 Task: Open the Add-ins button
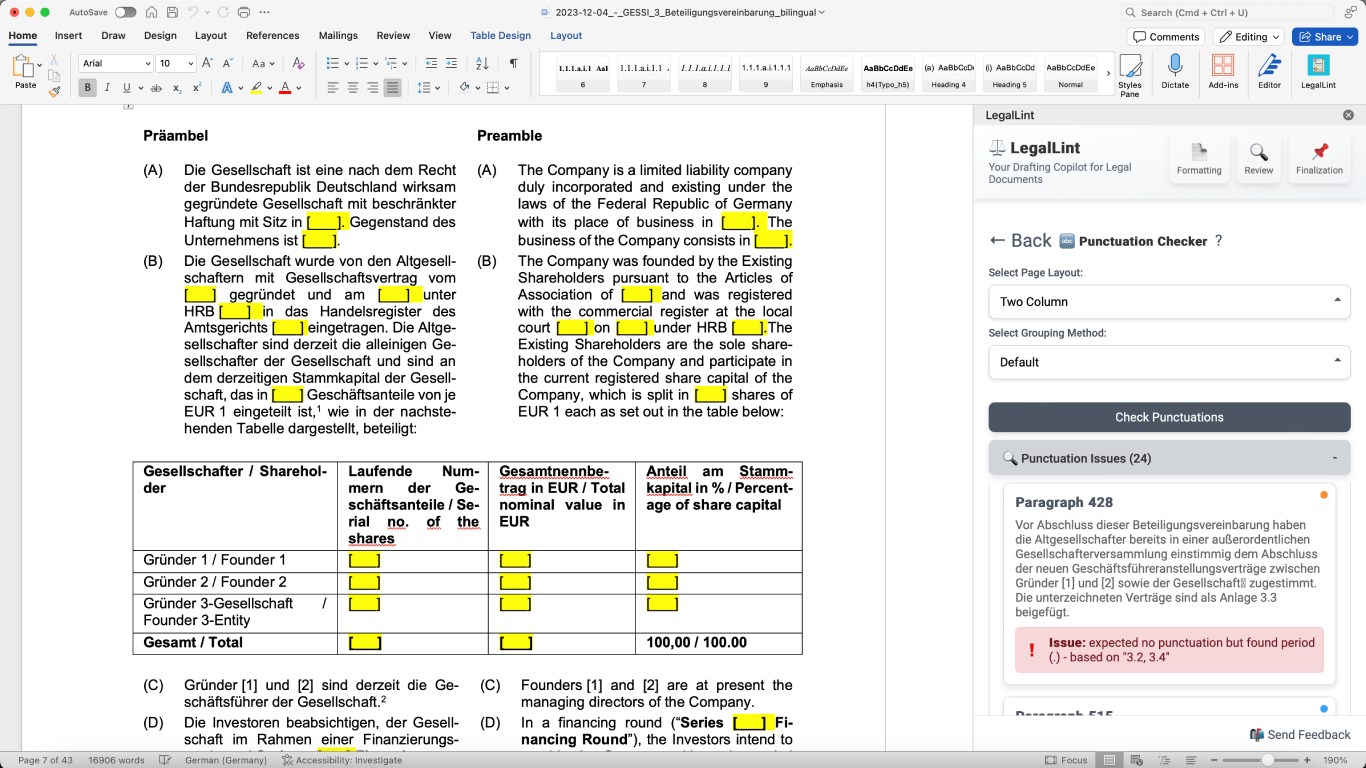pyautogui.click(x=1223, y=72)
